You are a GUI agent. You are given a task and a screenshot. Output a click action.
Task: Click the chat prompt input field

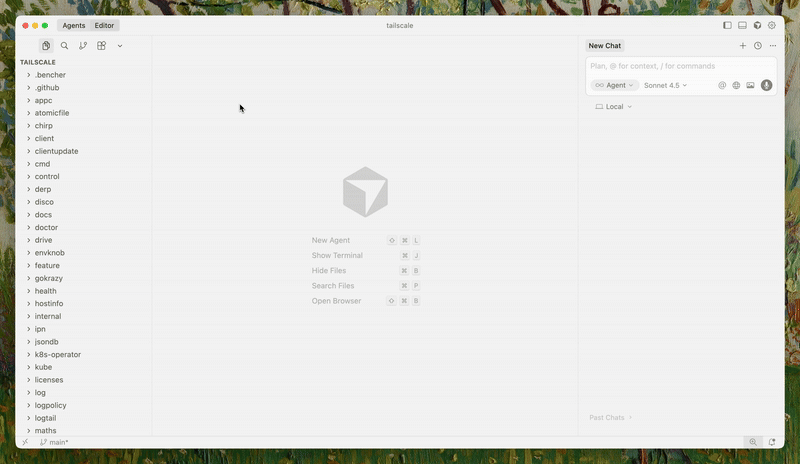point(680,66)
